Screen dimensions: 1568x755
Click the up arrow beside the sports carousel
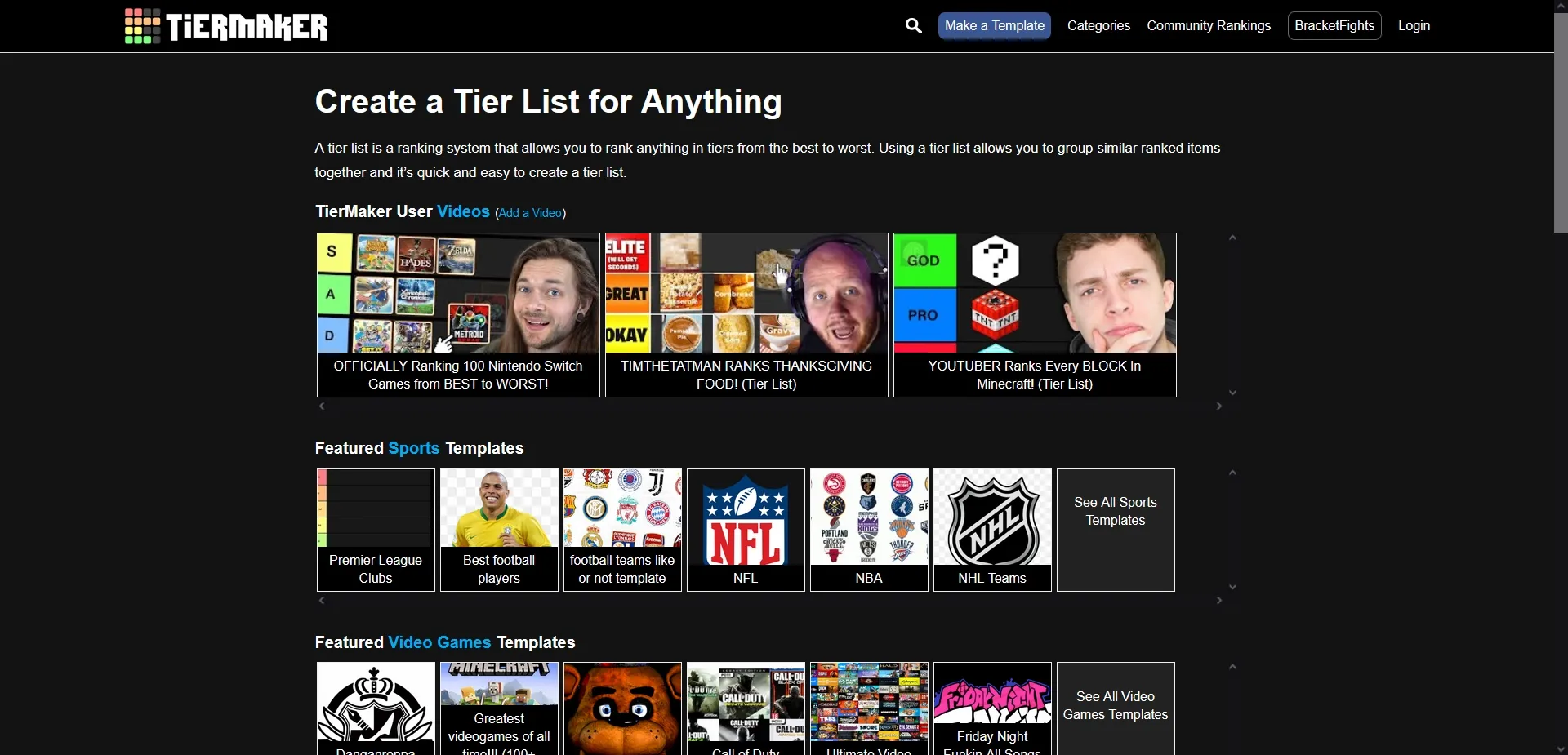(1233, 473)
